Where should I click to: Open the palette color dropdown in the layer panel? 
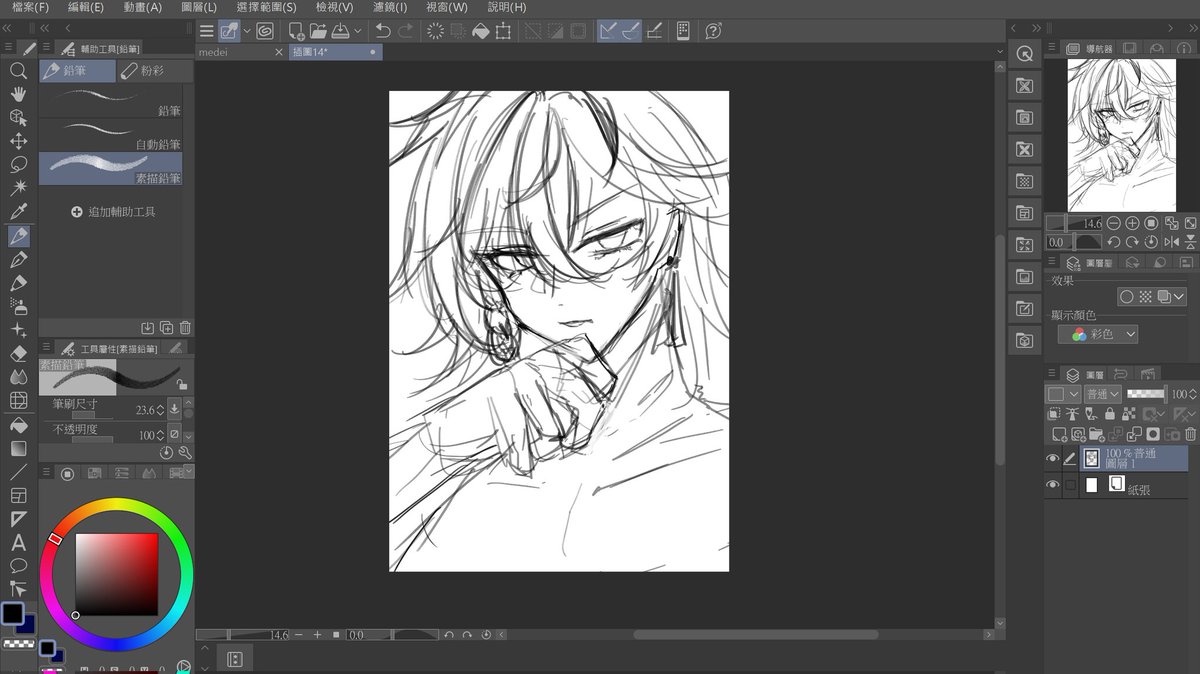click(x=1062, y=394)
